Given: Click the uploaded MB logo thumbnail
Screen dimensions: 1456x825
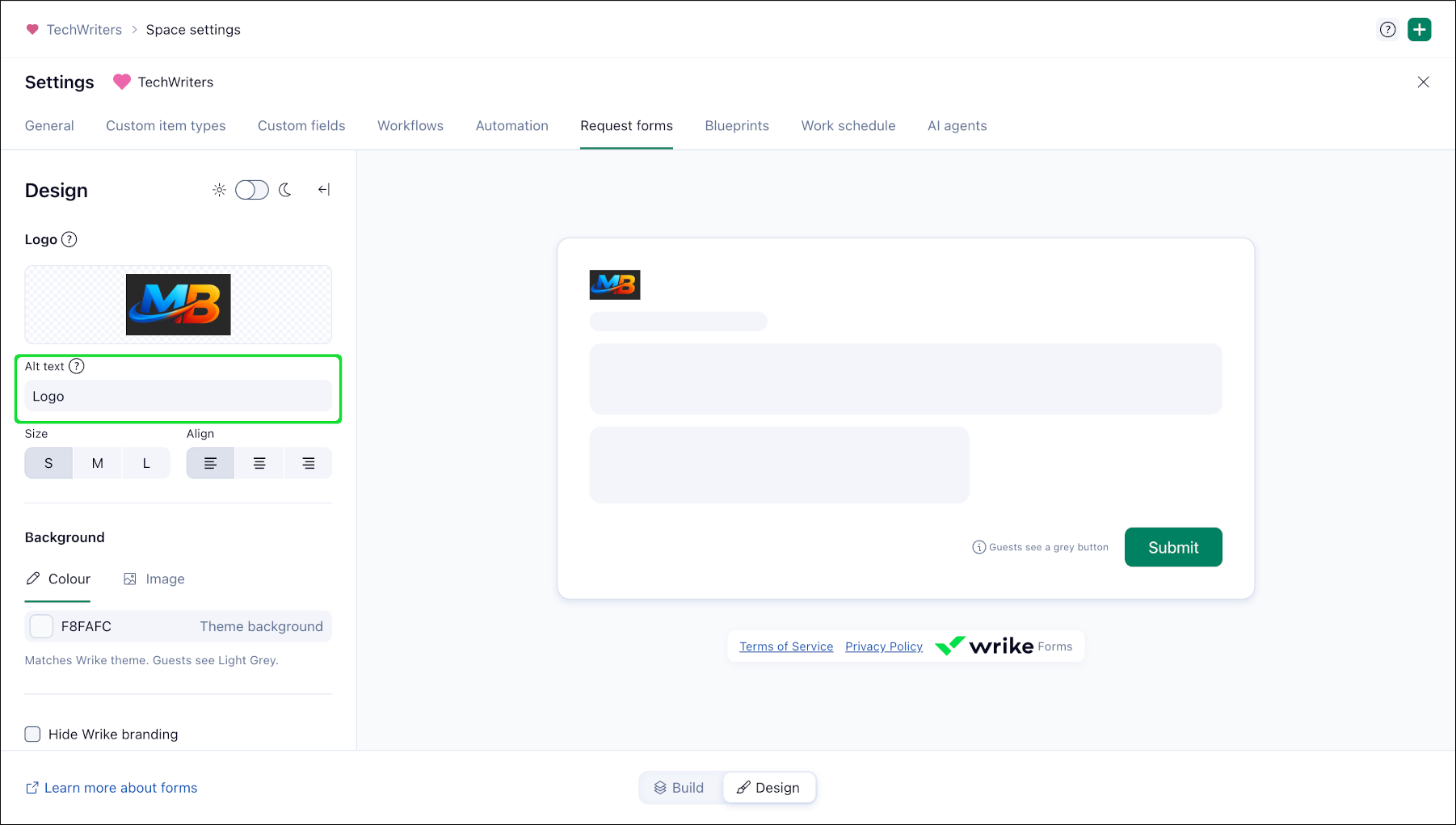Looking at the screenshot, I should click(179, 305).
